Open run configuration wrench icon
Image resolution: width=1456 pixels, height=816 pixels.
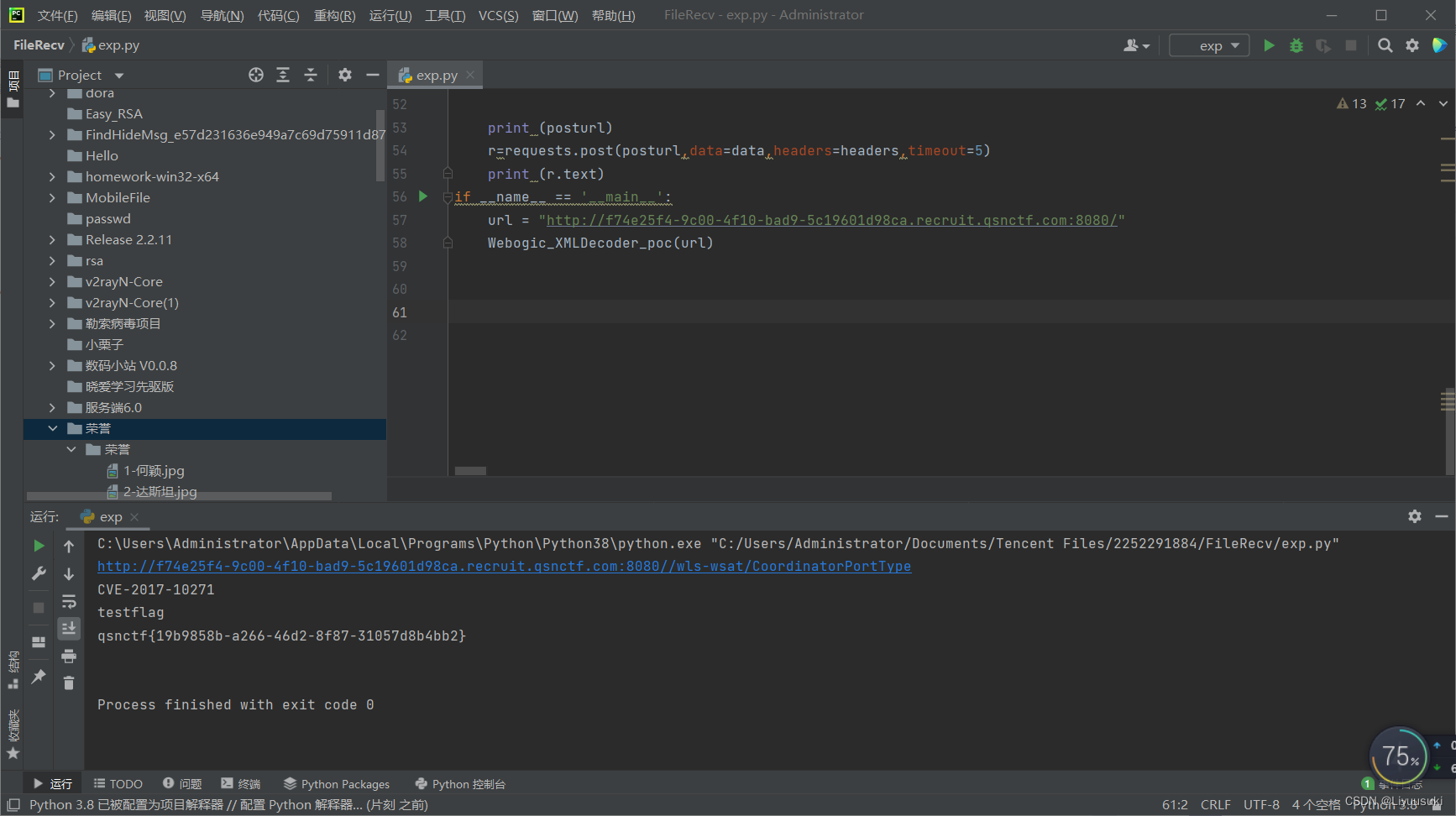coord(39,573)
